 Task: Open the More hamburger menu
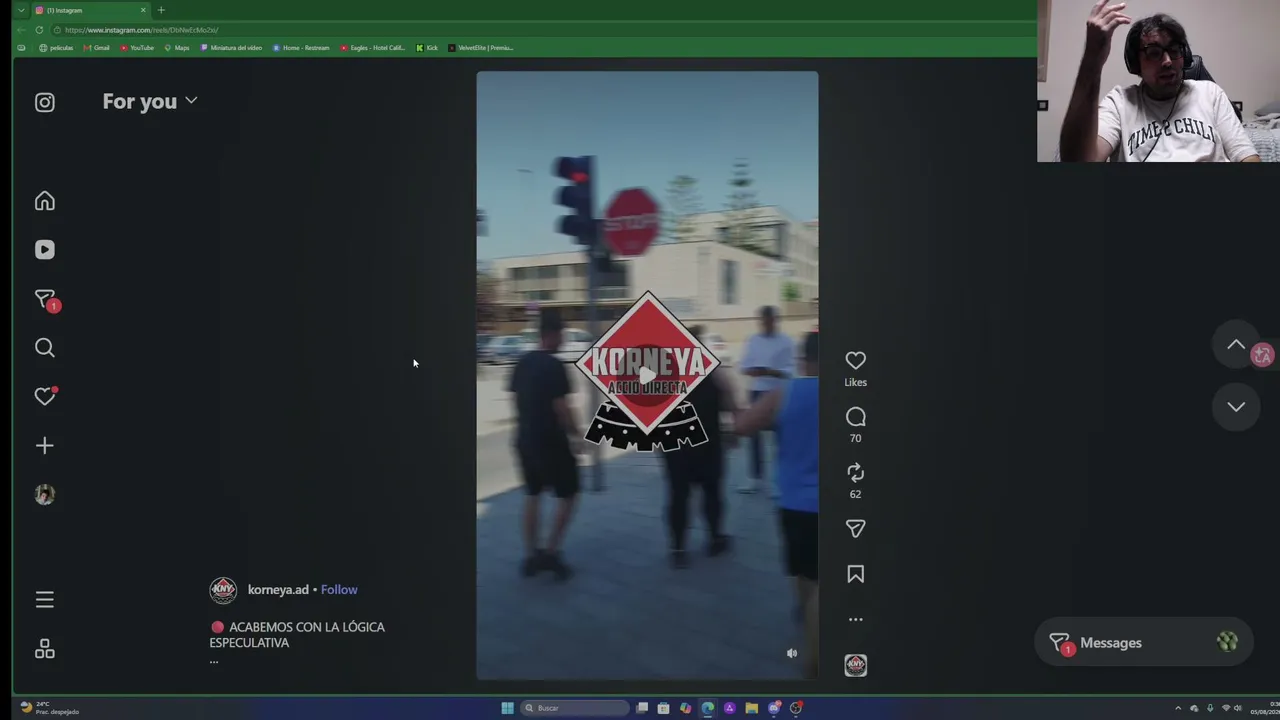click(45, 600)
